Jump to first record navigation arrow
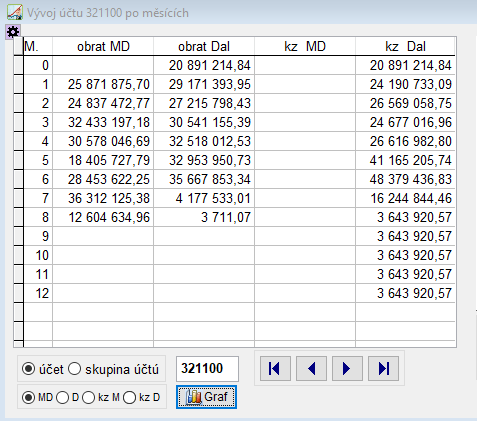The image size is (477, 421). pyautogui.click(x=275, y=369)
